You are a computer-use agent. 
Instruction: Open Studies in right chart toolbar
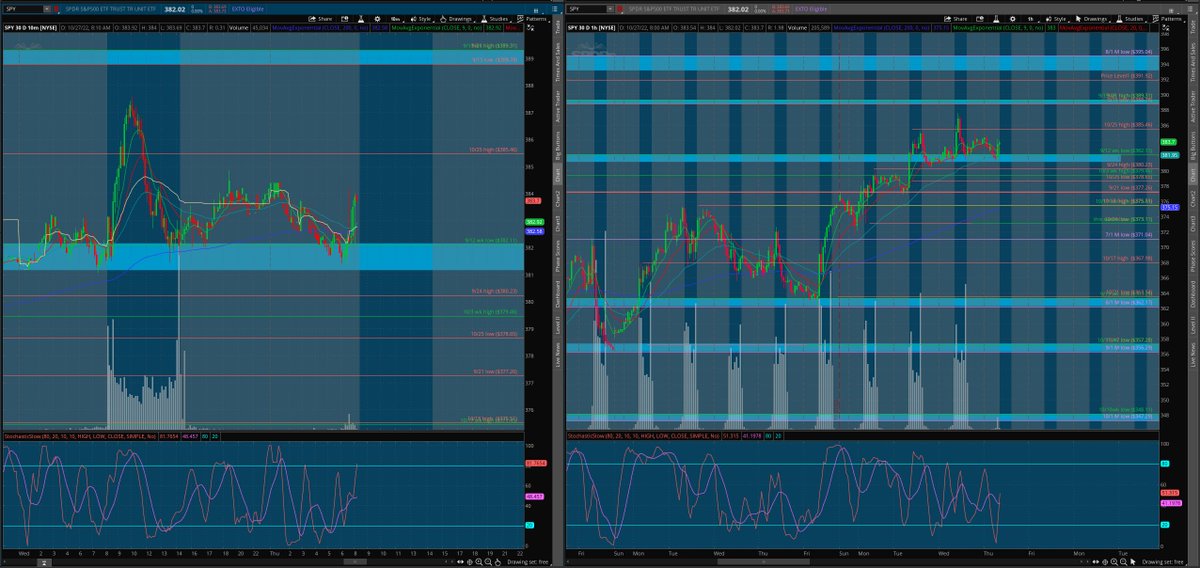pyautogui.click(x=1130, y=19)
